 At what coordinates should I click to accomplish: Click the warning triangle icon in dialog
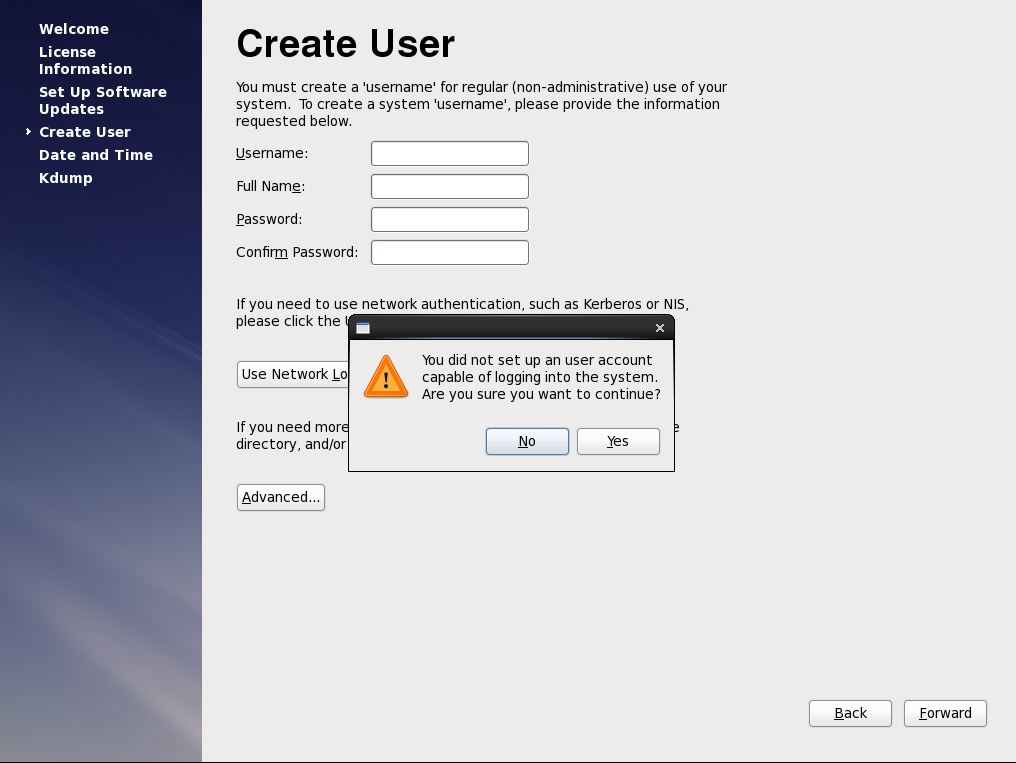coord(386,376)
